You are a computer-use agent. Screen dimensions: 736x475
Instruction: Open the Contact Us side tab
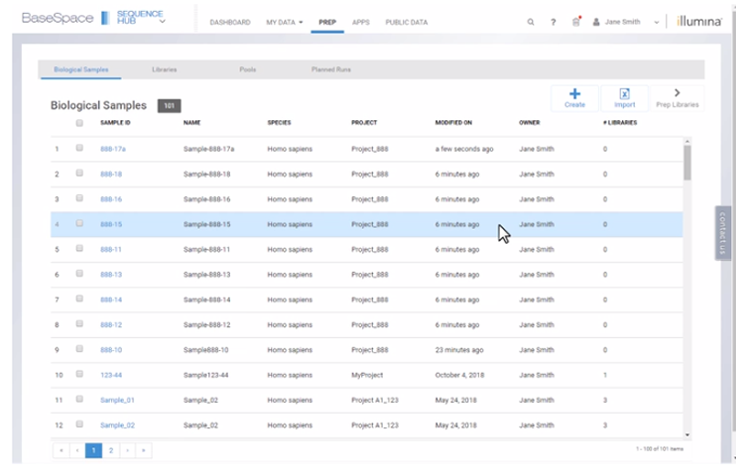pos(723,233)
